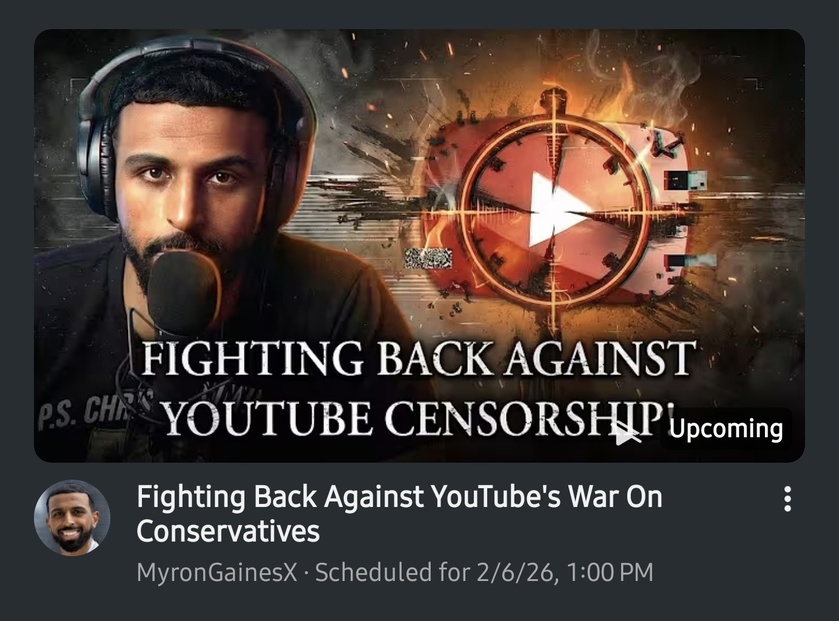Screen dimensions: 839x621
Task: Click the small crossed-out play icon beside Upcoming
Action: [627, 432]
